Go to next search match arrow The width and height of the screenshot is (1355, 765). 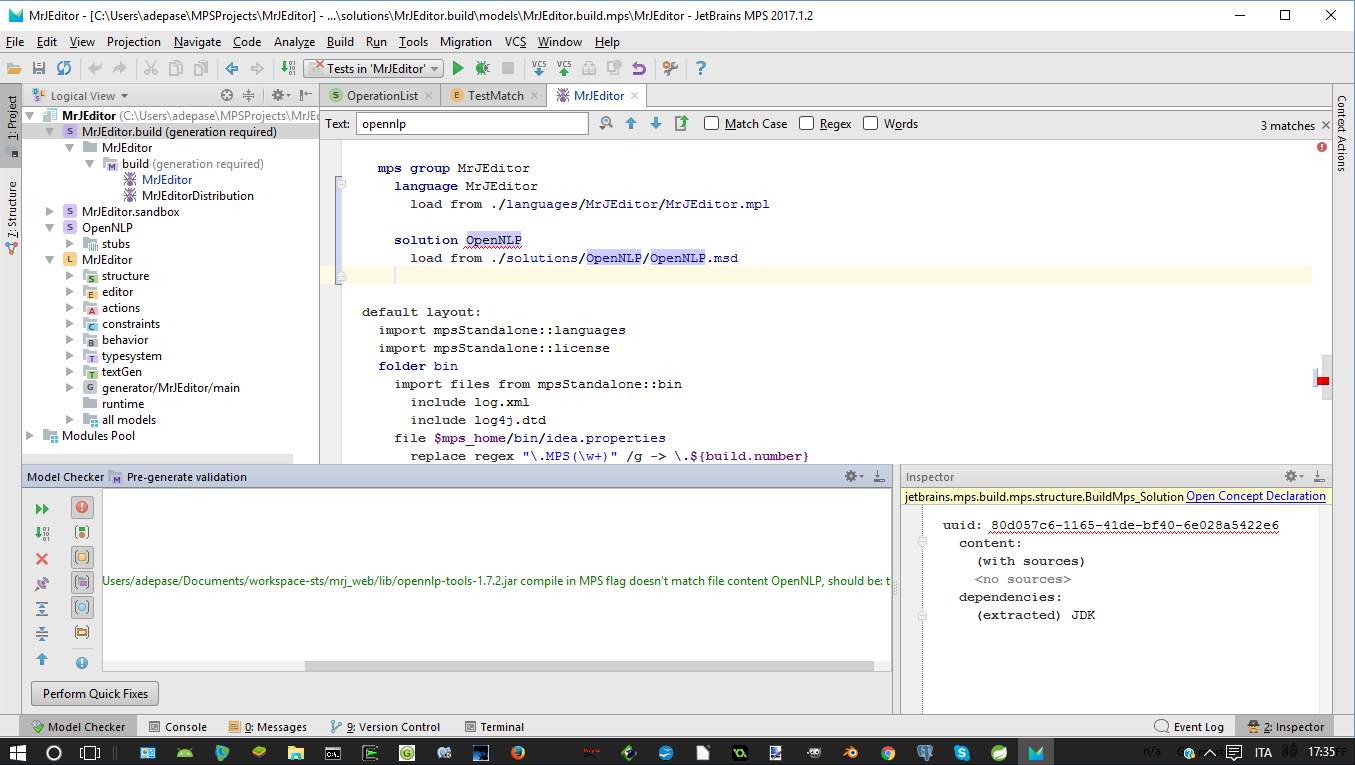pyautogui.click(x=656, y=124)
